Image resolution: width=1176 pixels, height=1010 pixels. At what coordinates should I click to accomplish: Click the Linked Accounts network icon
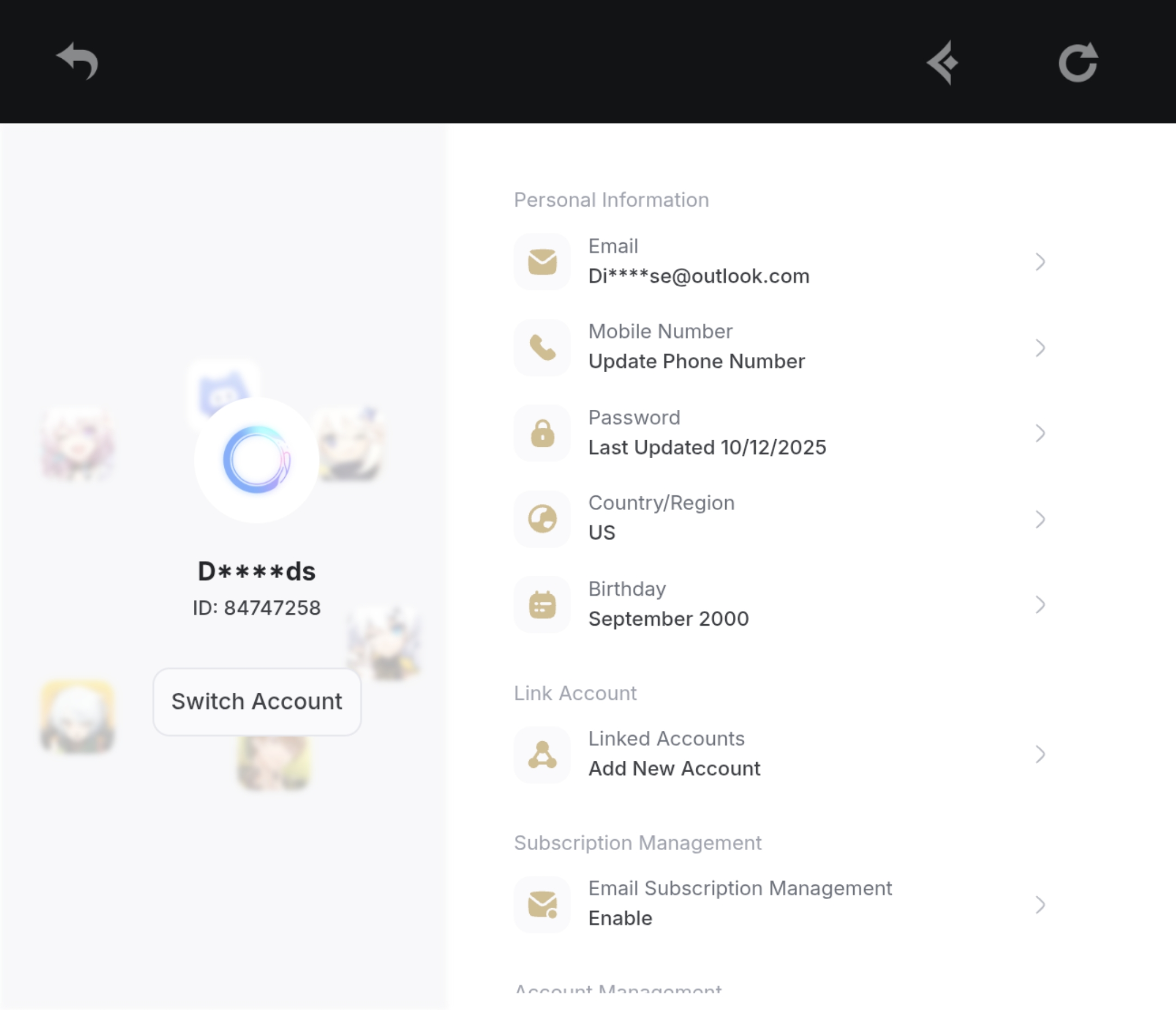(542, 755)
